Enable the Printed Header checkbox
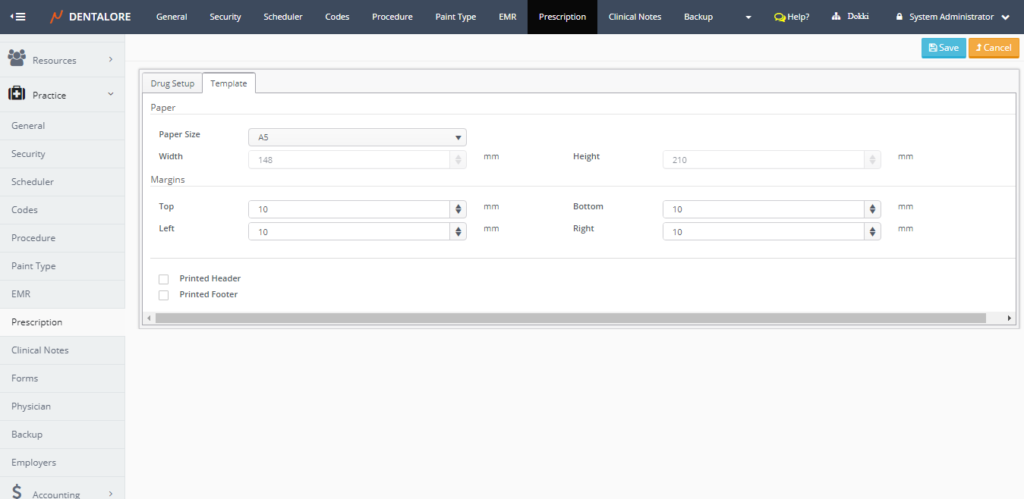Screen dimensions: 1024x499 pyautogui.click(x=163, y=279)
